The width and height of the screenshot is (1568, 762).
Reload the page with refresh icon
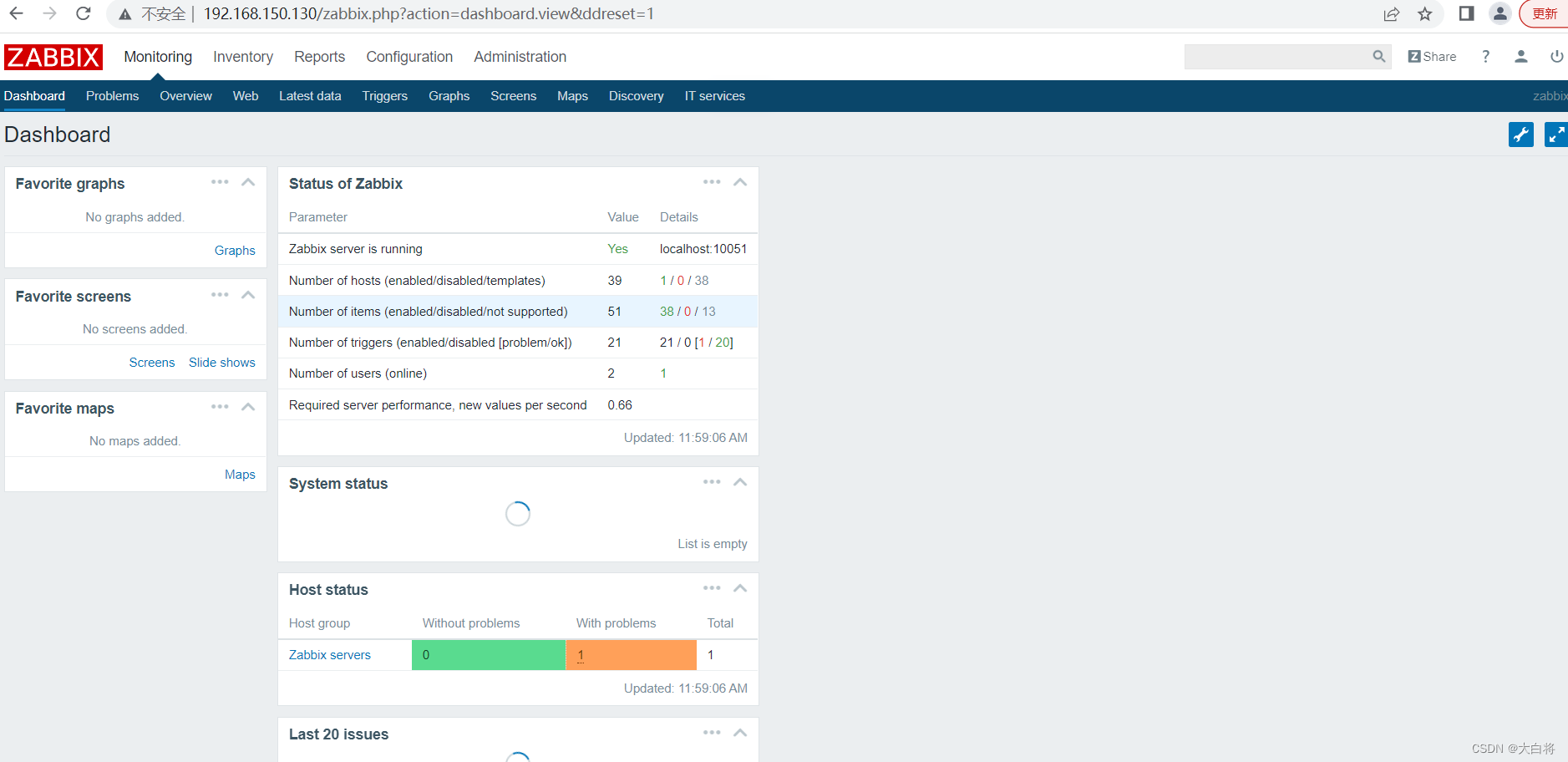(x=83, y=13)
